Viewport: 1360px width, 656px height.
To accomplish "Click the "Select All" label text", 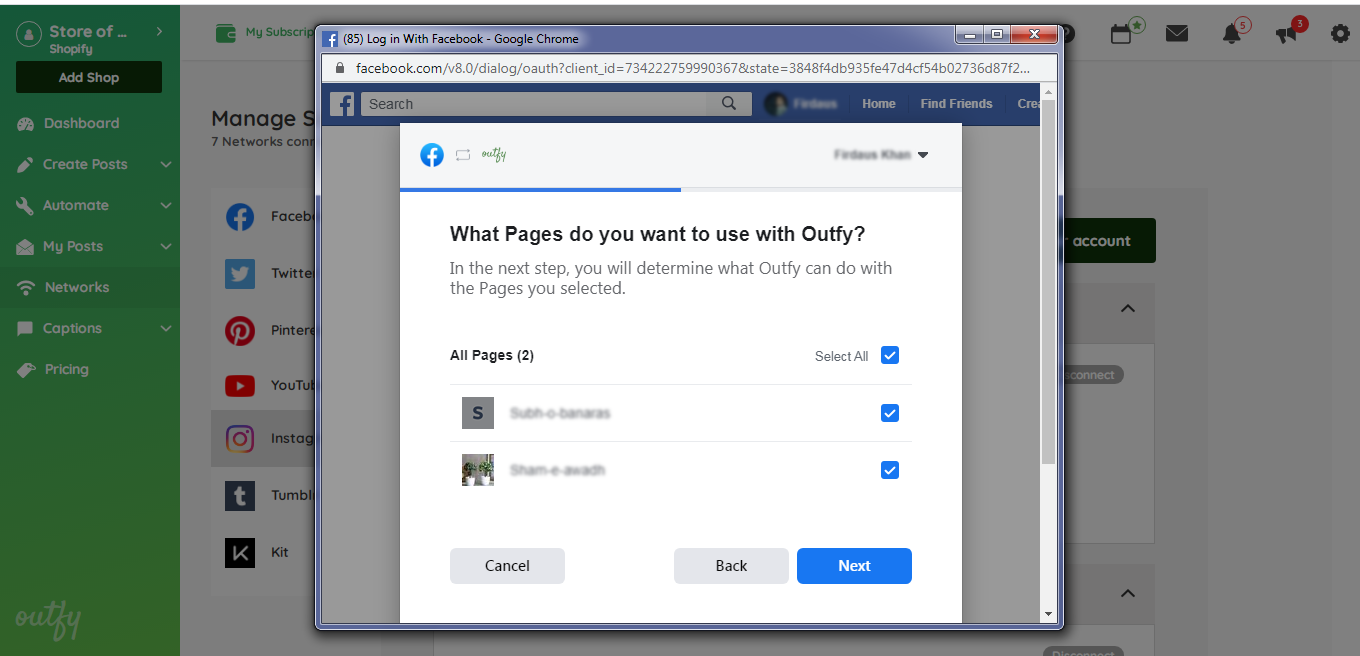I will [x=841, y=356].
